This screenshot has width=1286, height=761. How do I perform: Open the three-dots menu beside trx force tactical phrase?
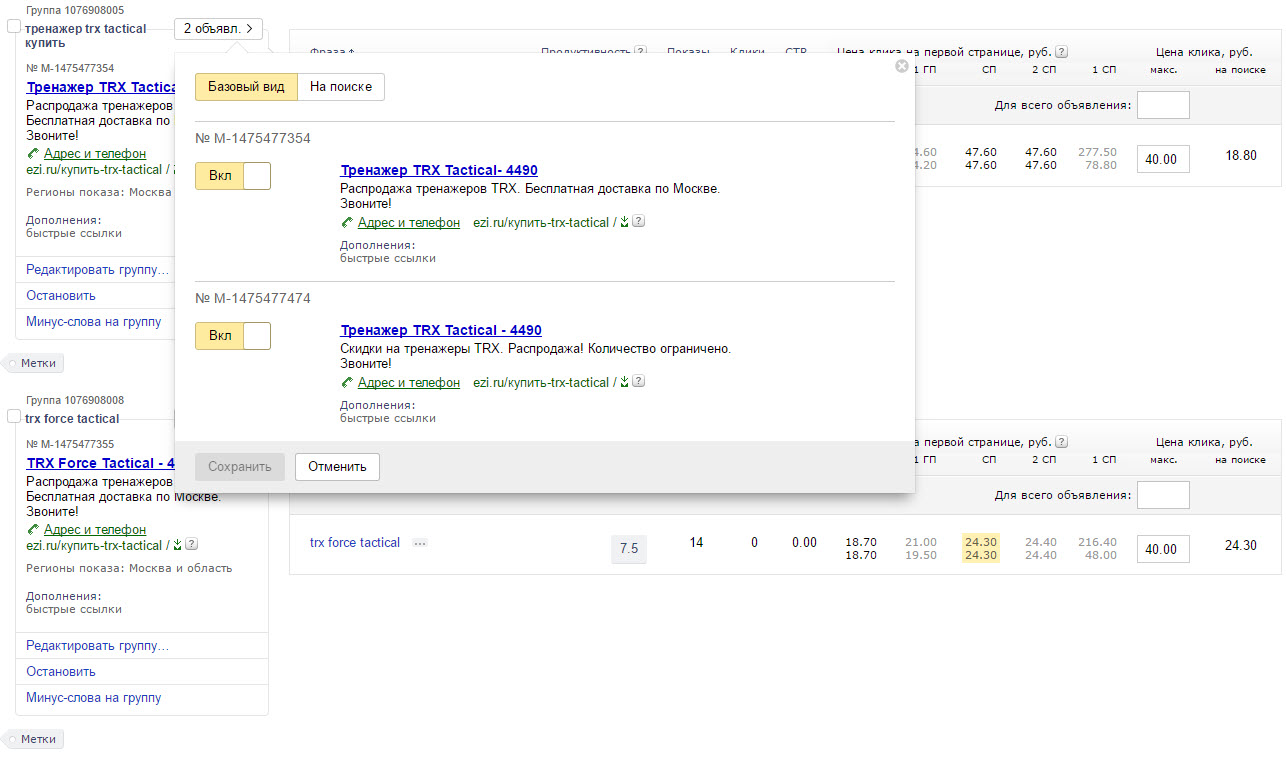(x=420, y=543)
